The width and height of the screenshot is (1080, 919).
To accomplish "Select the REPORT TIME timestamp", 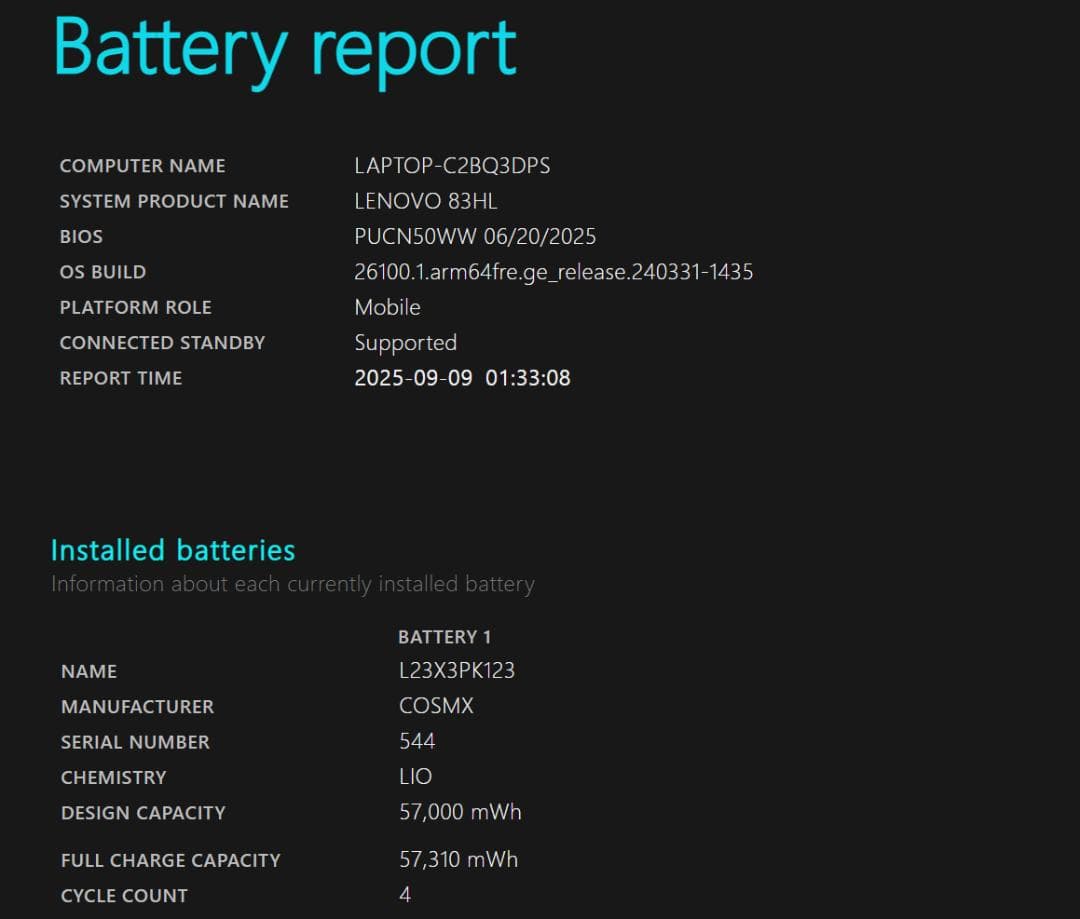I will [x=461, y=378].
